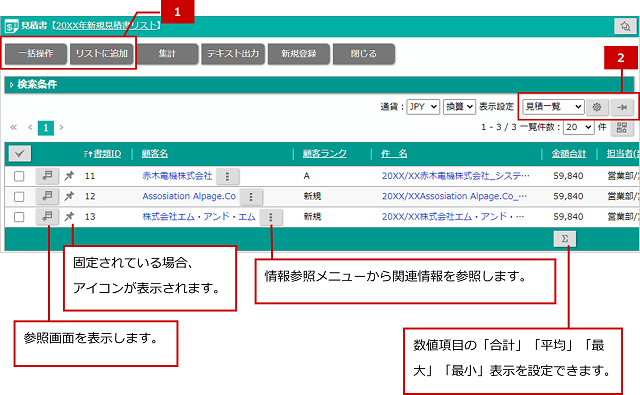
Task: Open info menu for 株式会社エム・アンド・エム
Action: tap(270, 217)
